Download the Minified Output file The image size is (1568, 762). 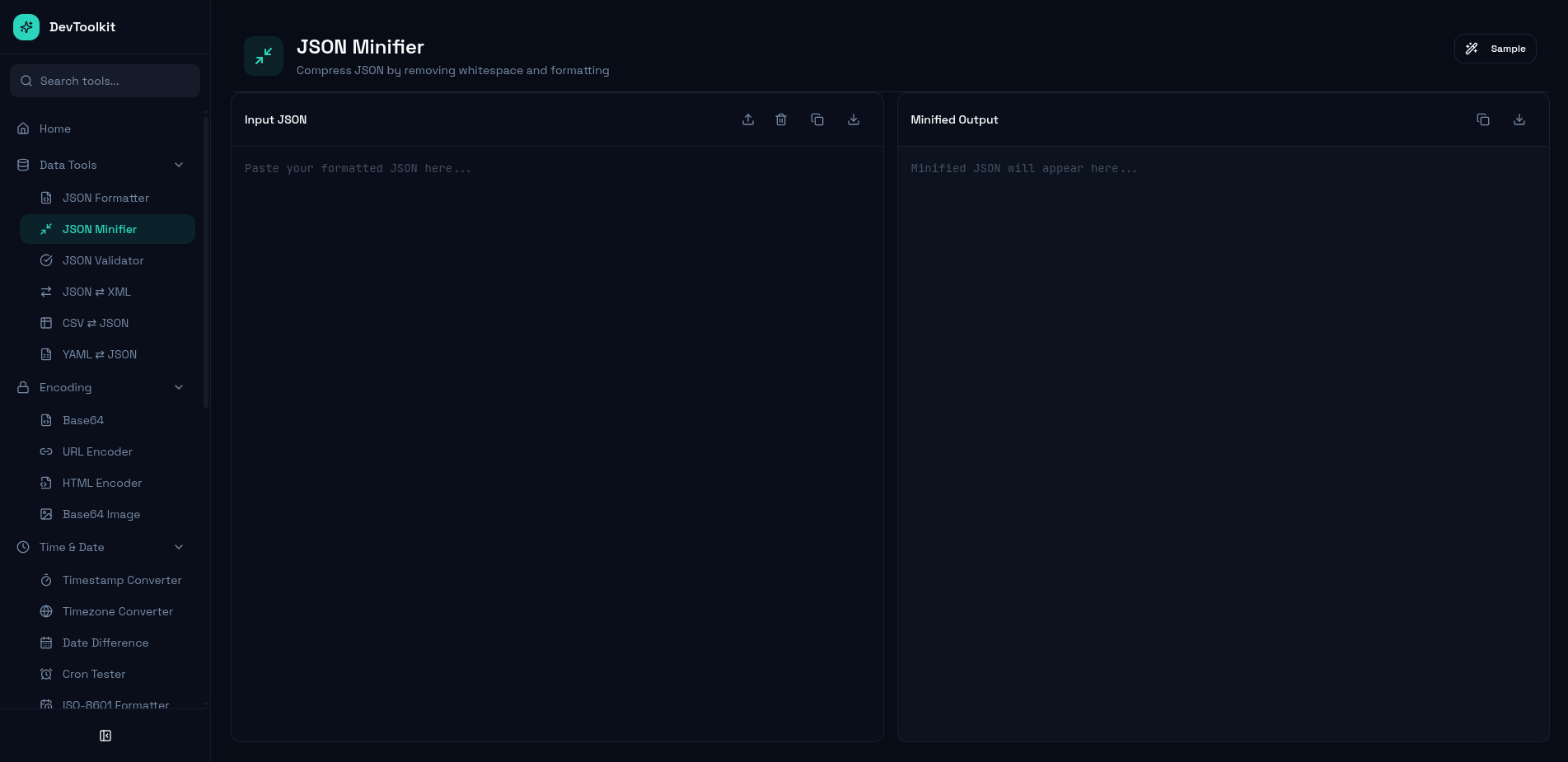pos(1519,119)
